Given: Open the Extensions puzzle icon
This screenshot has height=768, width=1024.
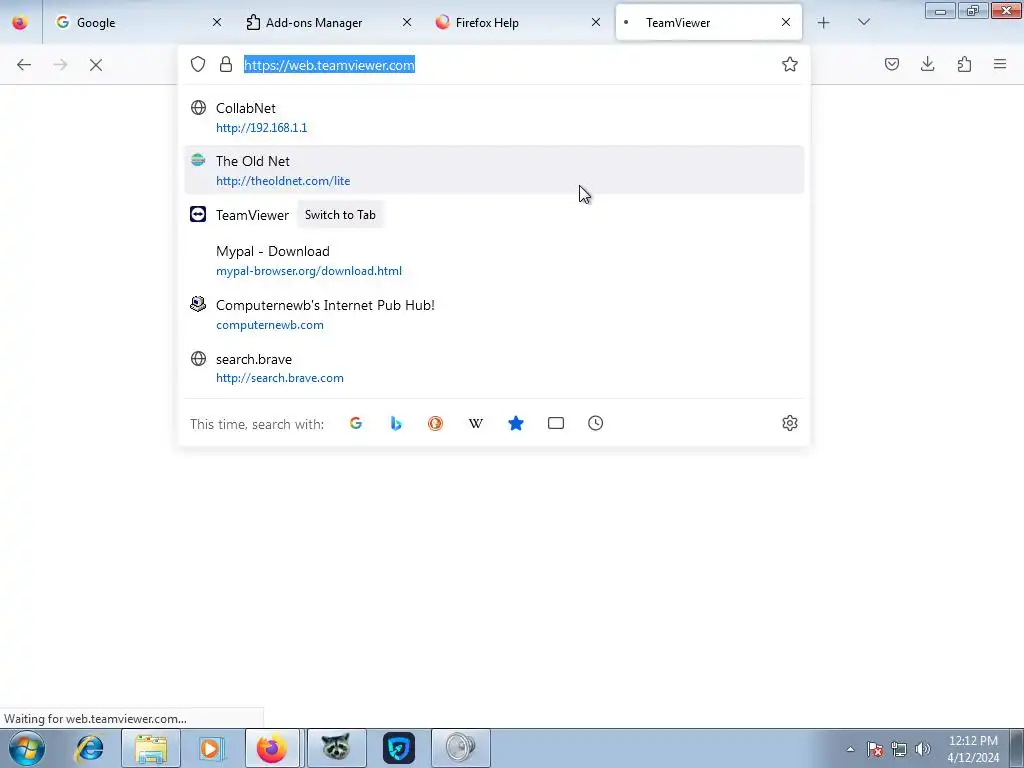Looking at the screenshot, I should pyautogui.click(x=964, y=64).
